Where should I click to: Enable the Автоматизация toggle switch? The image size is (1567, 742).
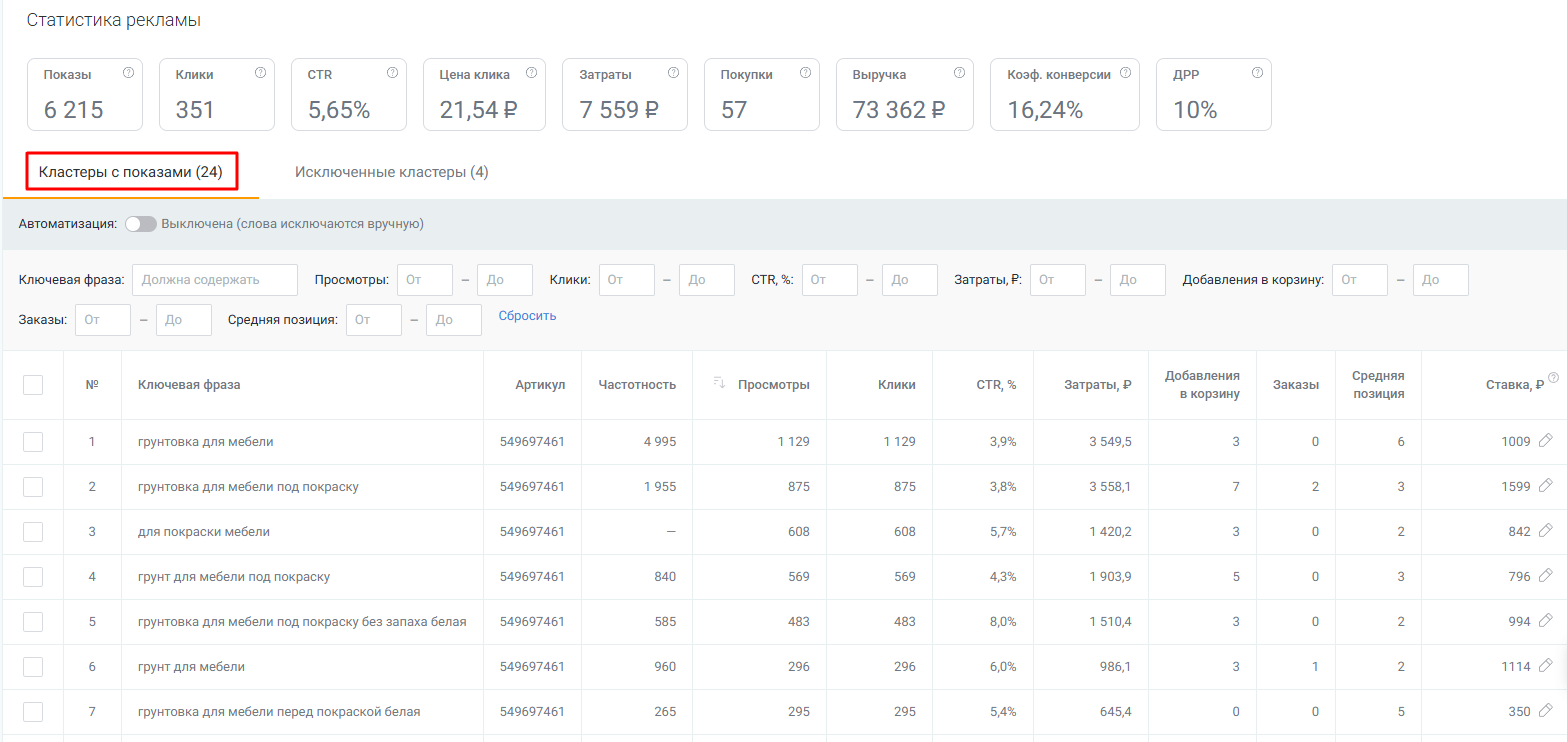click(141, 224)
